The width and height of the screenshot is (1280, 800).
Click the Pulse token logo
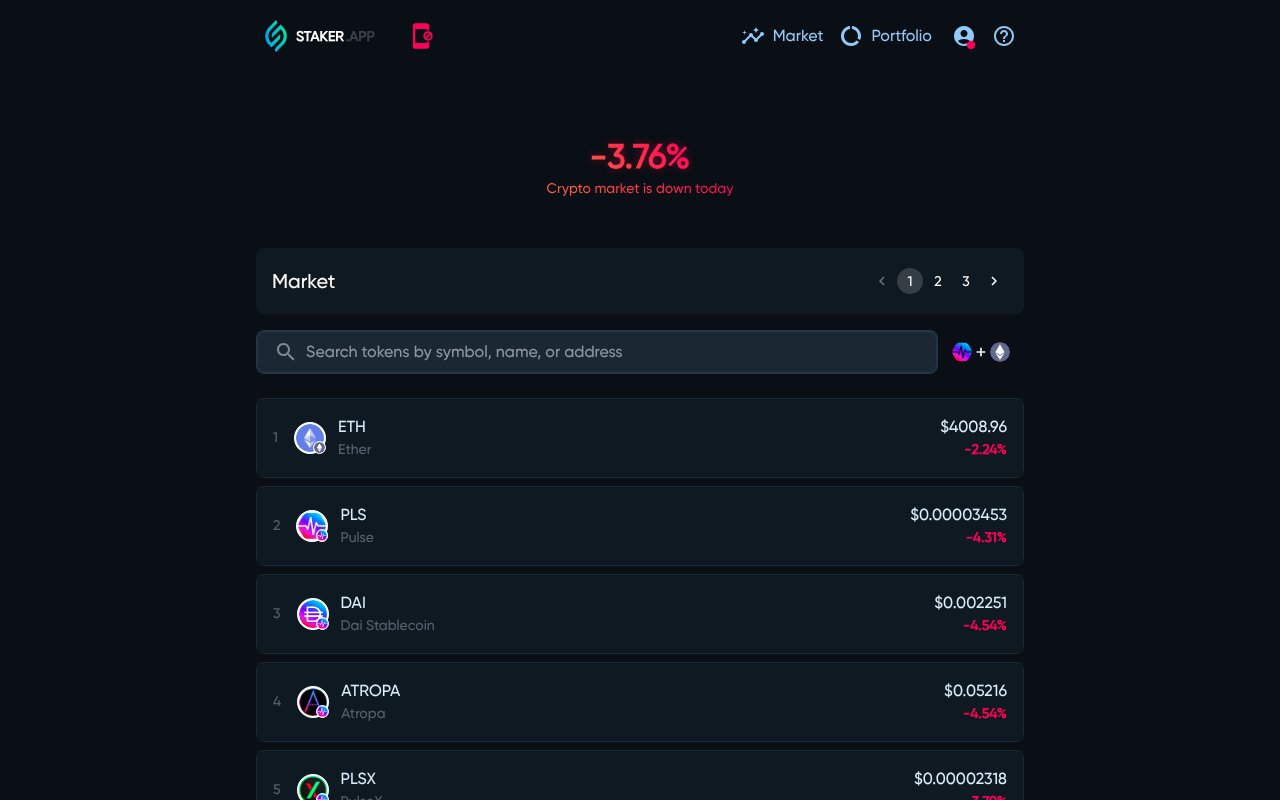tap(310, 525)
